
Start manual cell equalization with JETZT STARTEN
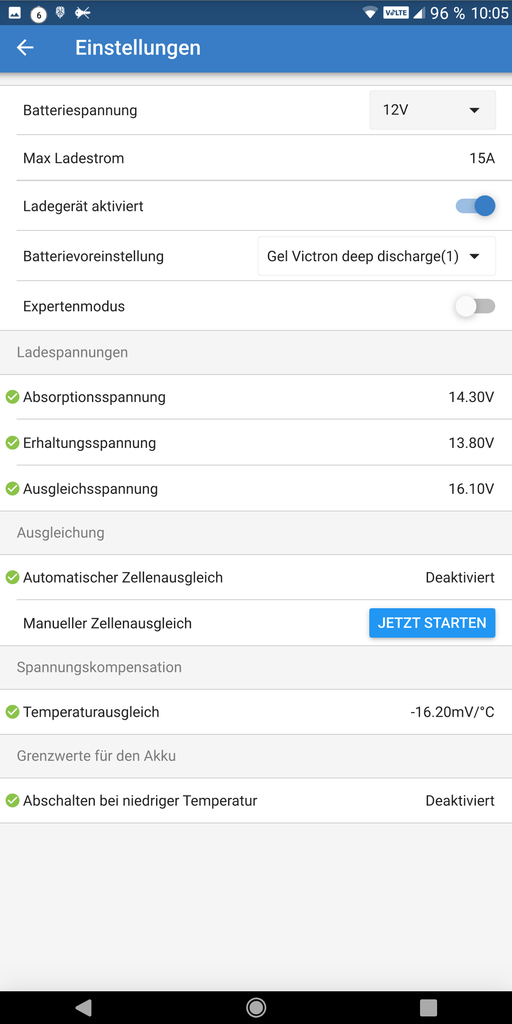(432, 623)
